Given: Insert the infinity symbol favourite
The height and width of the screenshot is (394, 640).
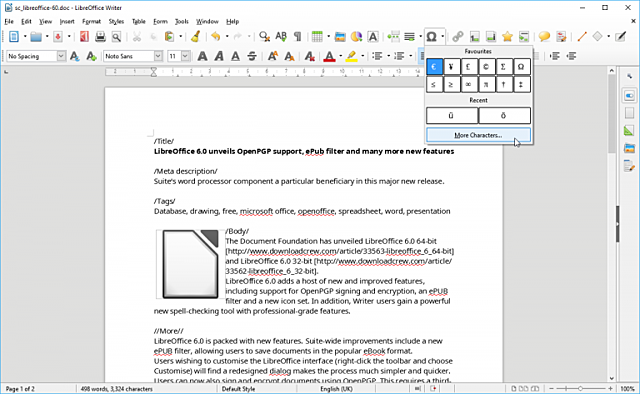Looking at the screenshot, I should (469, 85).
